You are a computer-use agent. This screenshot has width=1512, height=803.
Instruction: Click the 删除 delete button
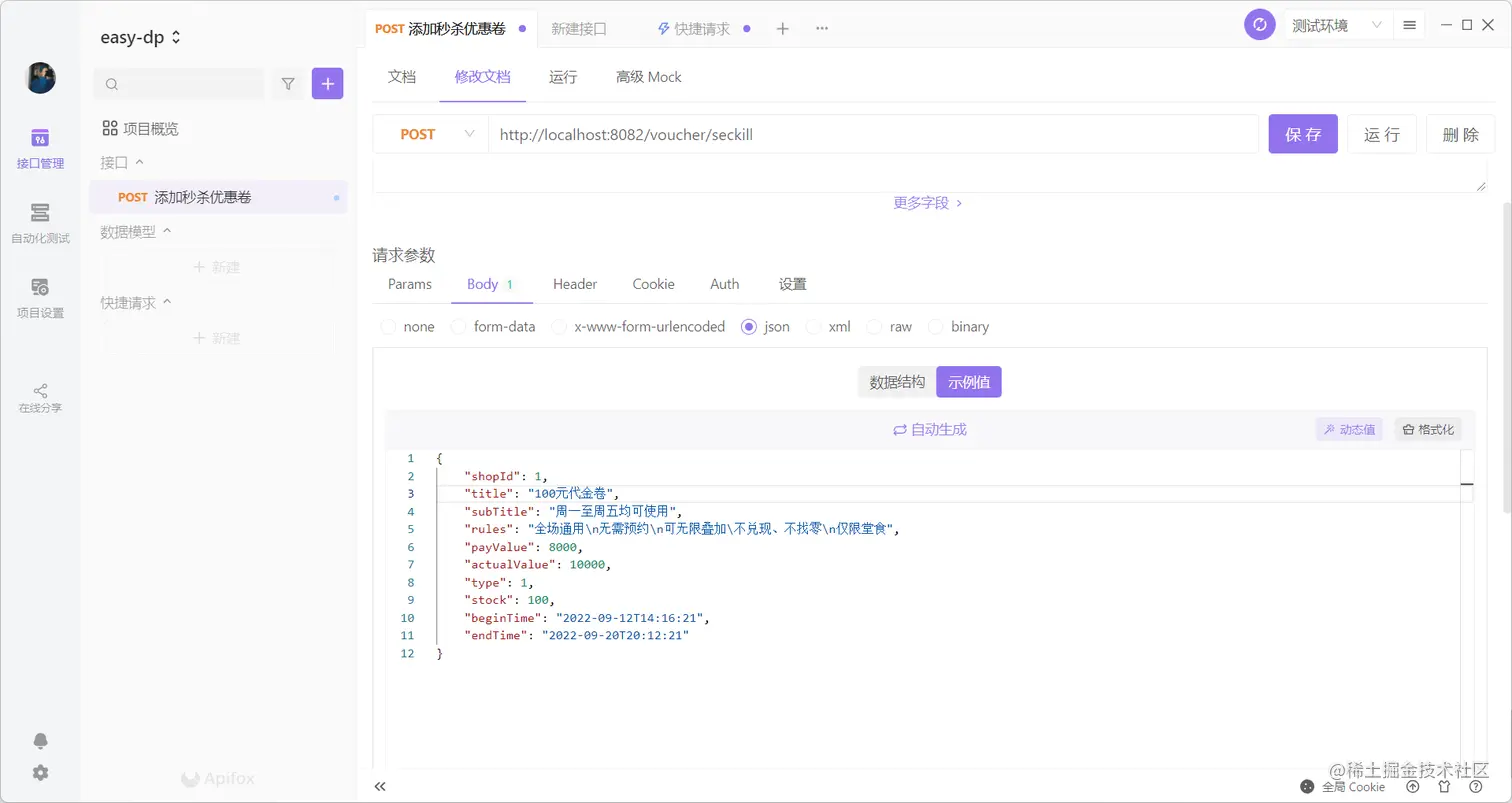click(1461, 134)
